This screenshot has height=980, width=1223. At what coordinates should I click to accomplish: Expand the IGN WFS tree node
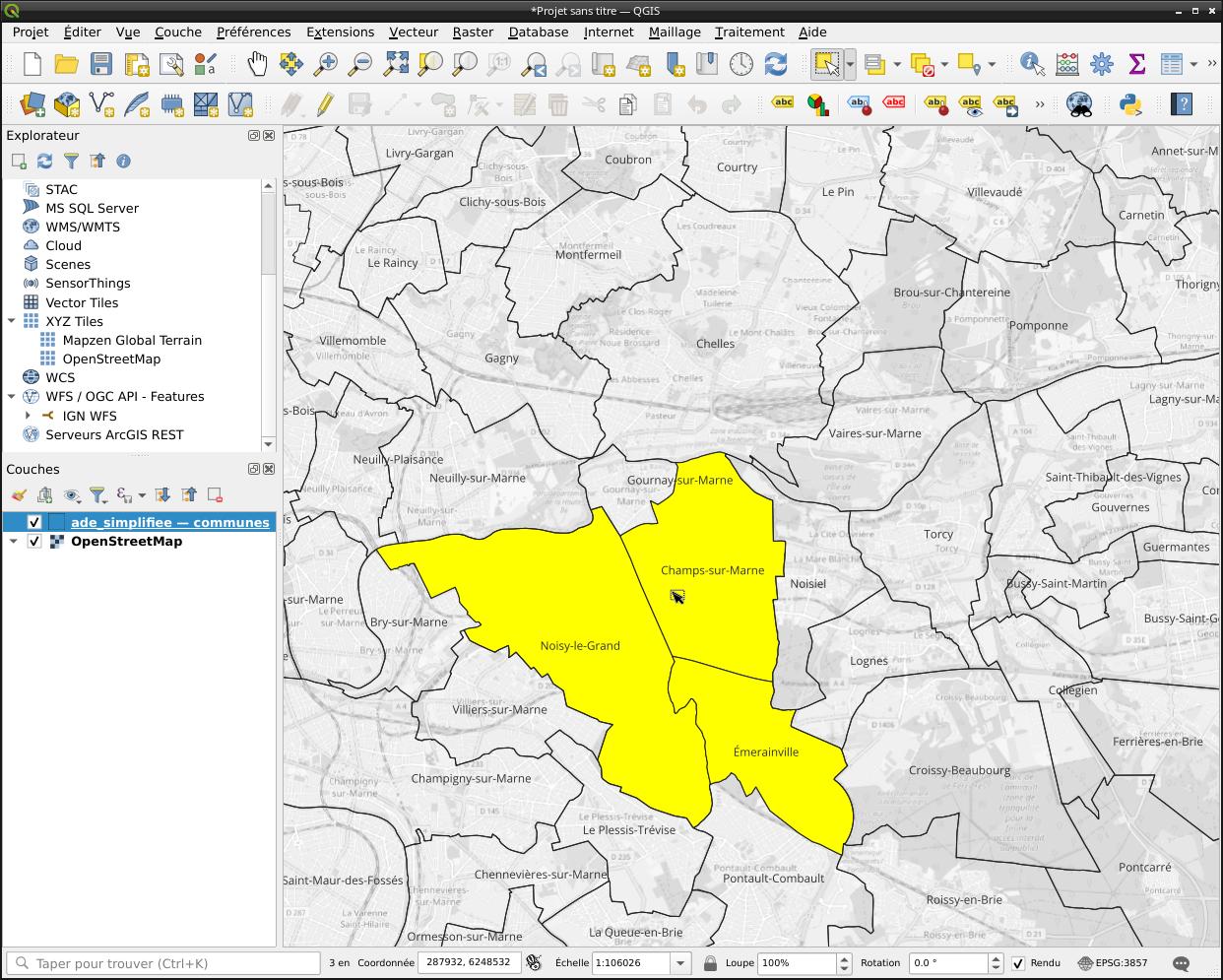point(29,416)
